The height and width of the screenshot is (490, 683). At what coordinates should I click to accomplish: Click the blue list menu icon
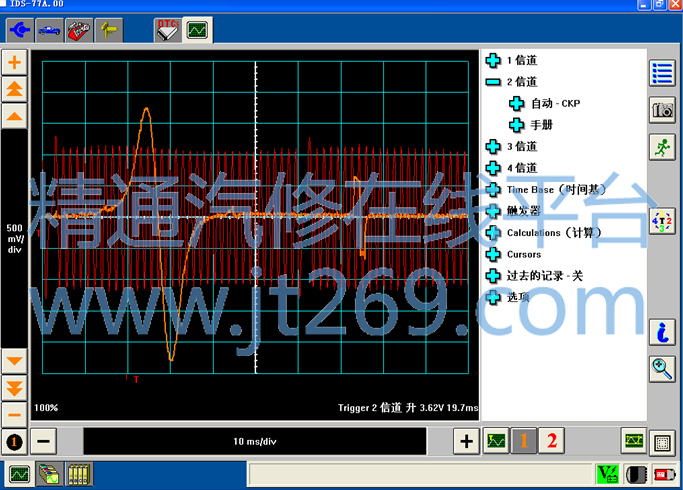662,73
